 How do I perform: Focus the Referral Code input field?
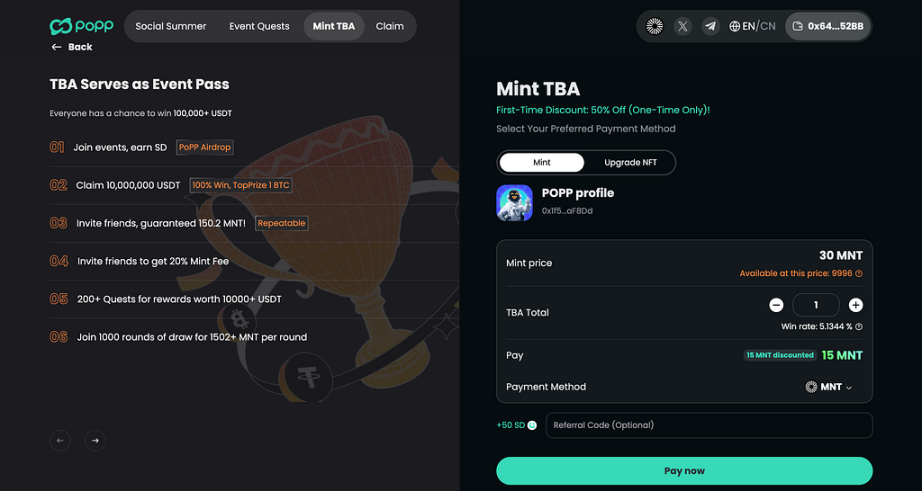(709, 425)
